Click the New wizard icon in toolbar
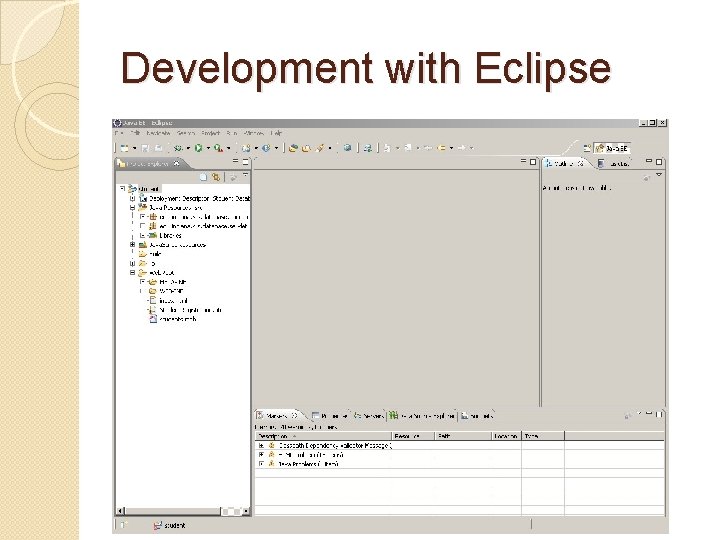Image resolution: width=720 pixels, height=540 pixels. pyautogui.click(x=124, y=148)
